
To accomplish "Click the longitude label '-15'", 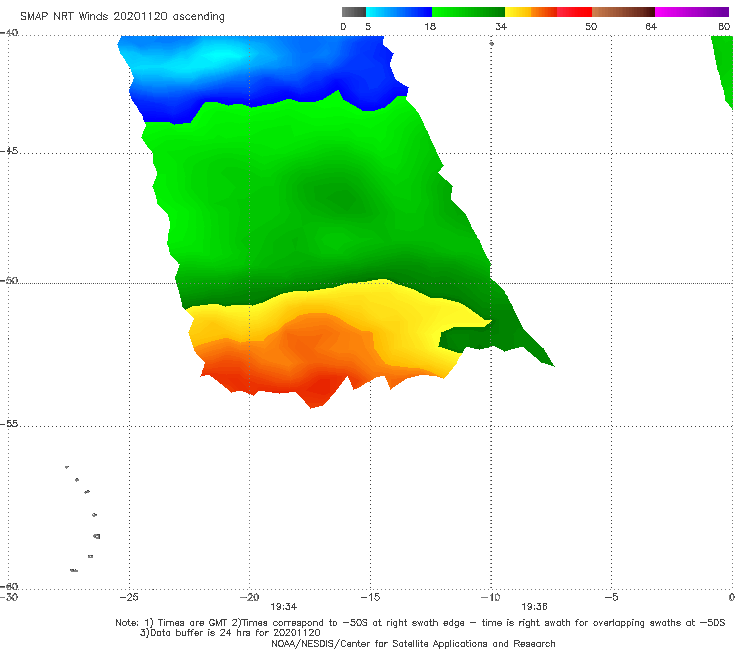I will click(x=370, y=597).
